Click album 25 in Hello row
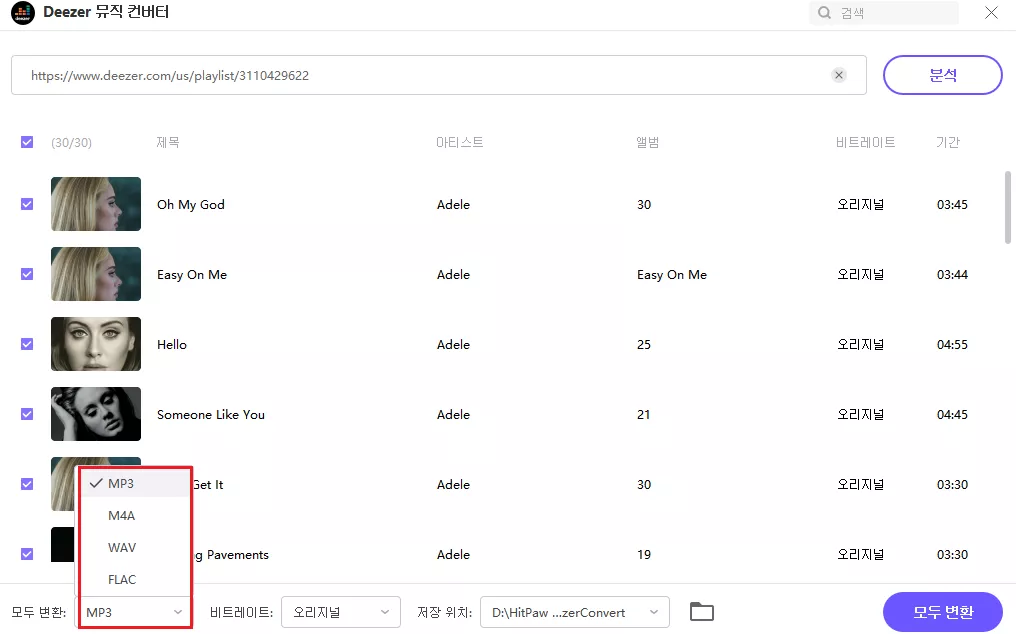The height and width of the screenshot is (634, 1016). coord(643,345)
